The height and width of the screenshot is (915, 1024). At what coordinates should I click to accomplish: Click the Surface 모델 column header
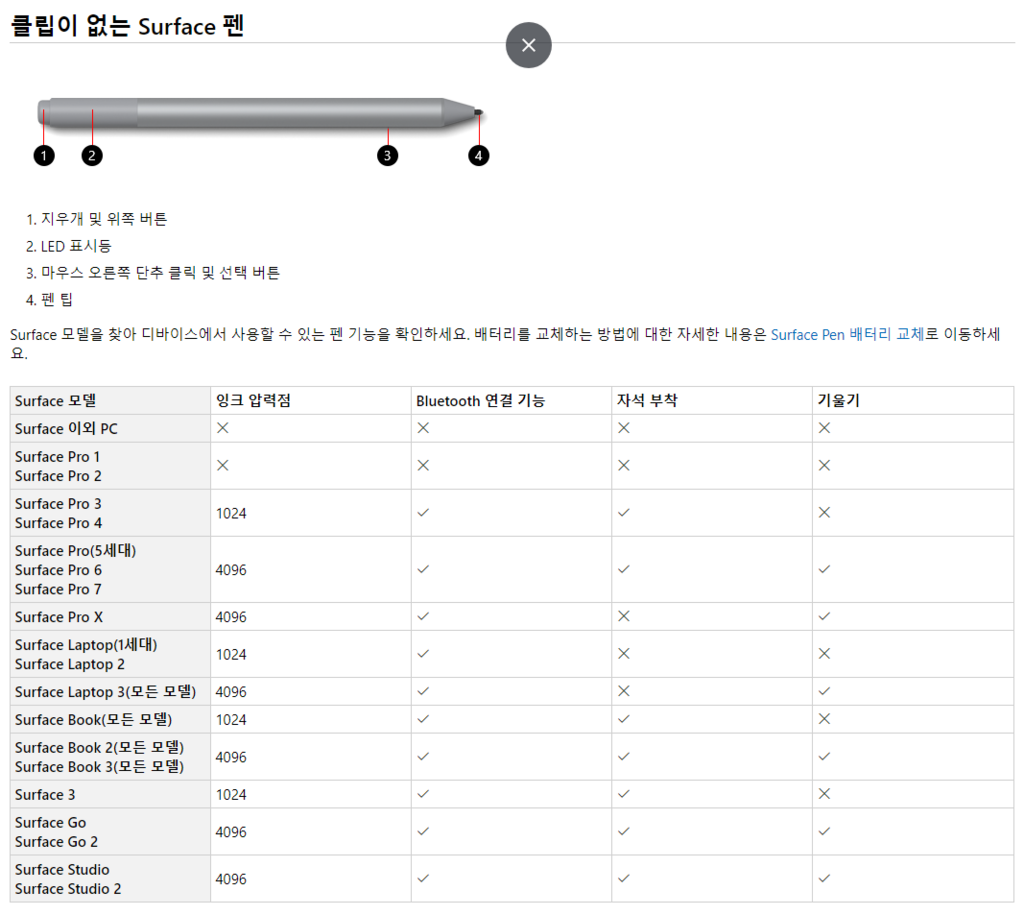[56, 400]
